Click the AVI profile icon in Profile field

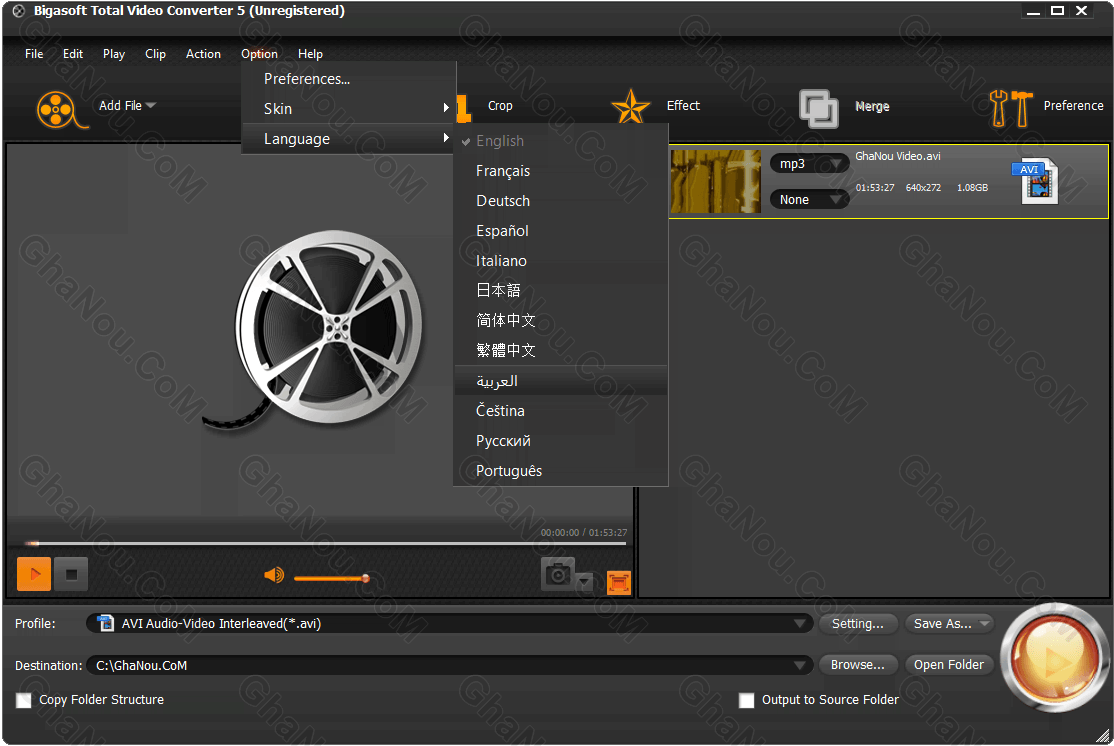pos(106,623)
